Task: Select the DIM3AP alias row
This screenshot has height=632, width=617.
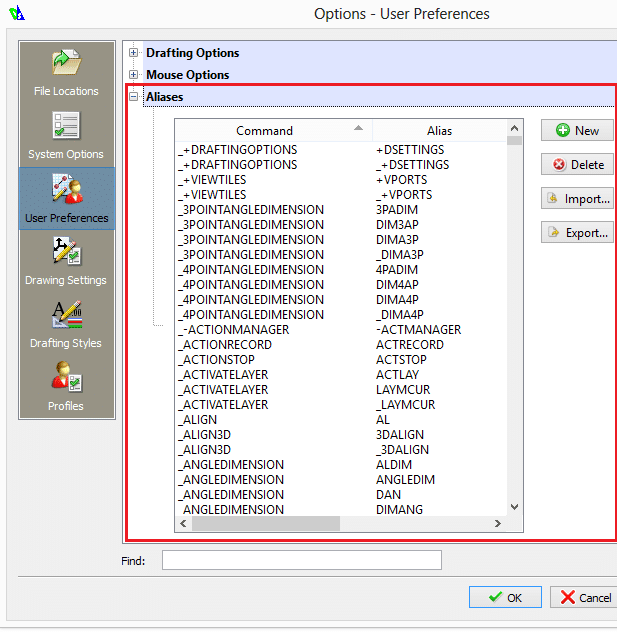Action: [341, 225]
